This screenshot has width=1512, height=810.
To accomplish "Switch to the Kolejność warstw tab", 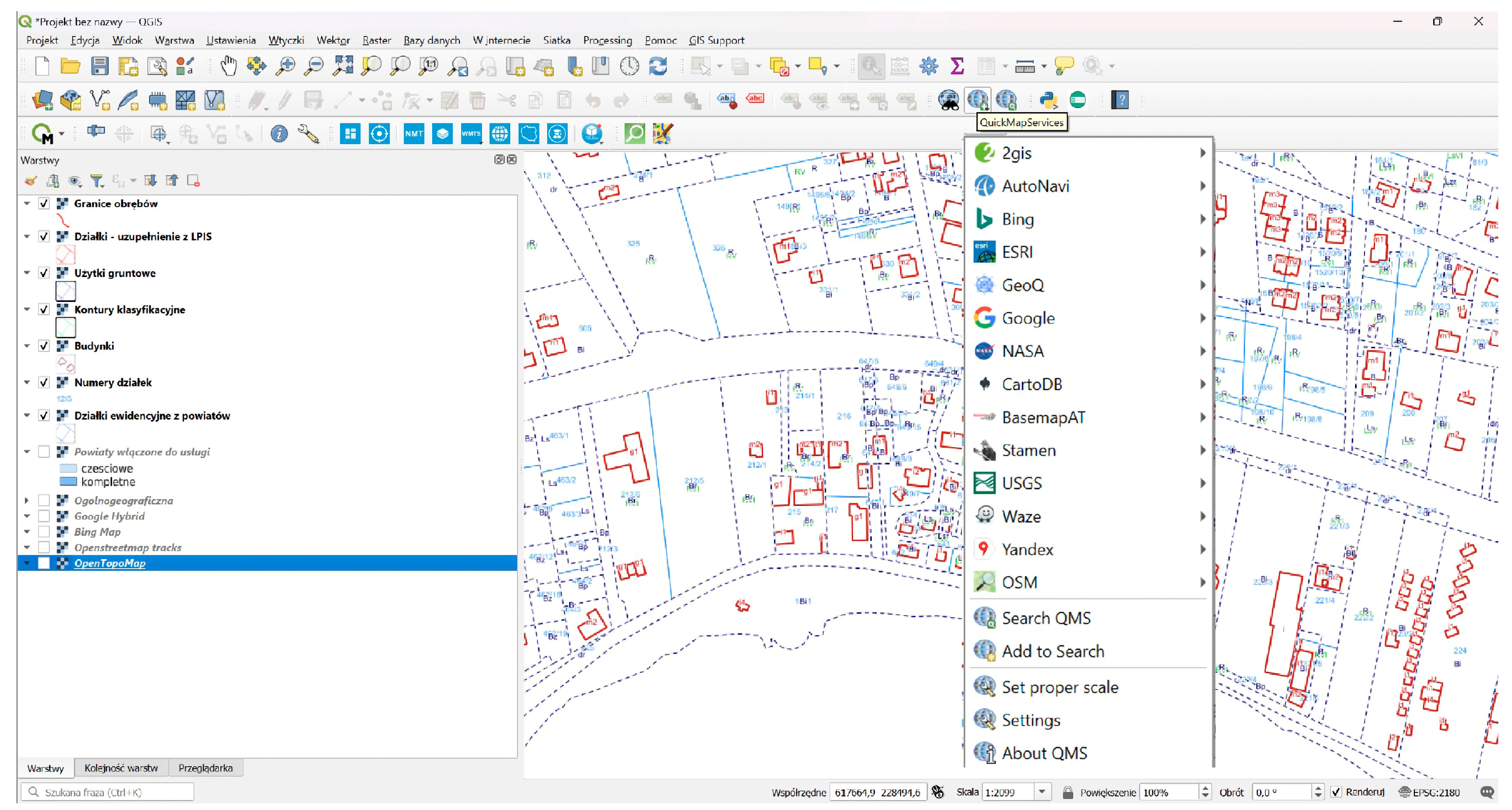I will click(x=121, y=768).
